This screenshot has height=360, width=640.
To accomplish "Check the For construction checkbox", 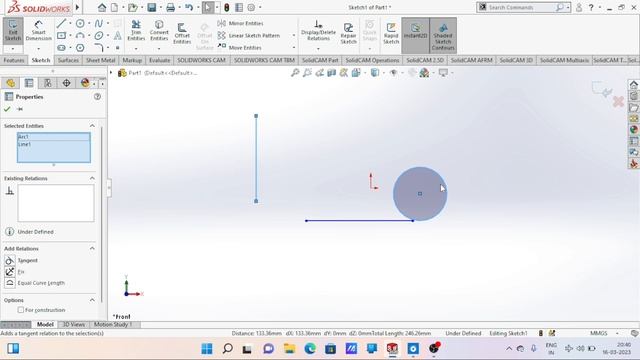I will [x=21, y=310].
